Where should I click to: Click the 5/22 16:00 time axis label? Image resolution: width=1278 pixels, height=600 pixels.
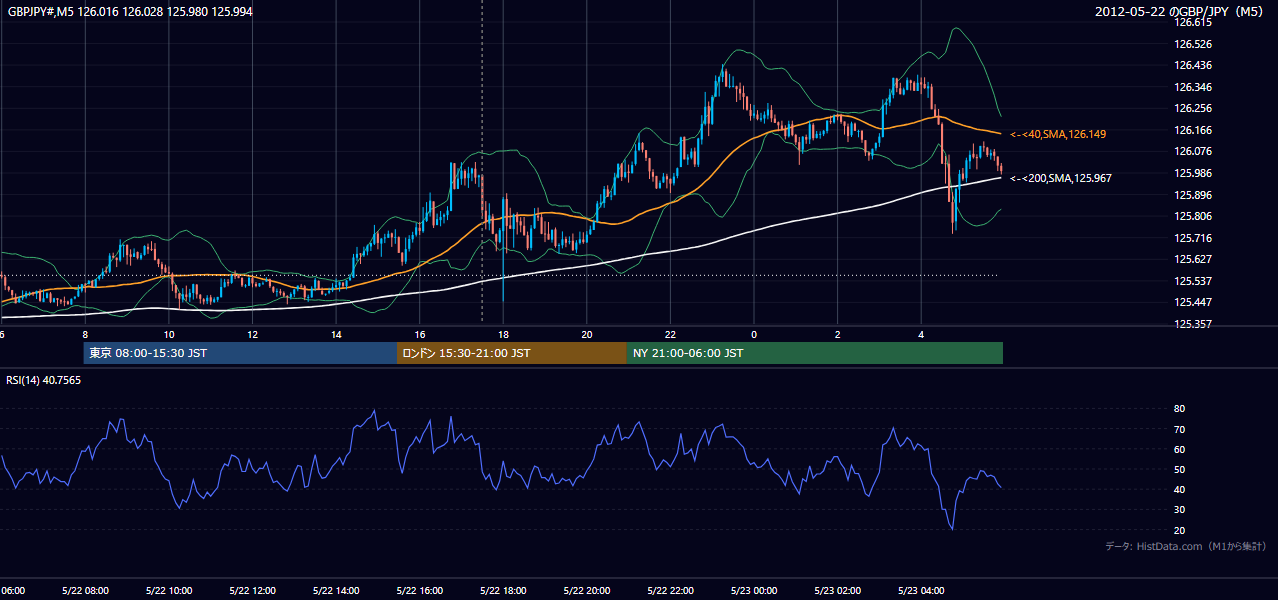419,590
